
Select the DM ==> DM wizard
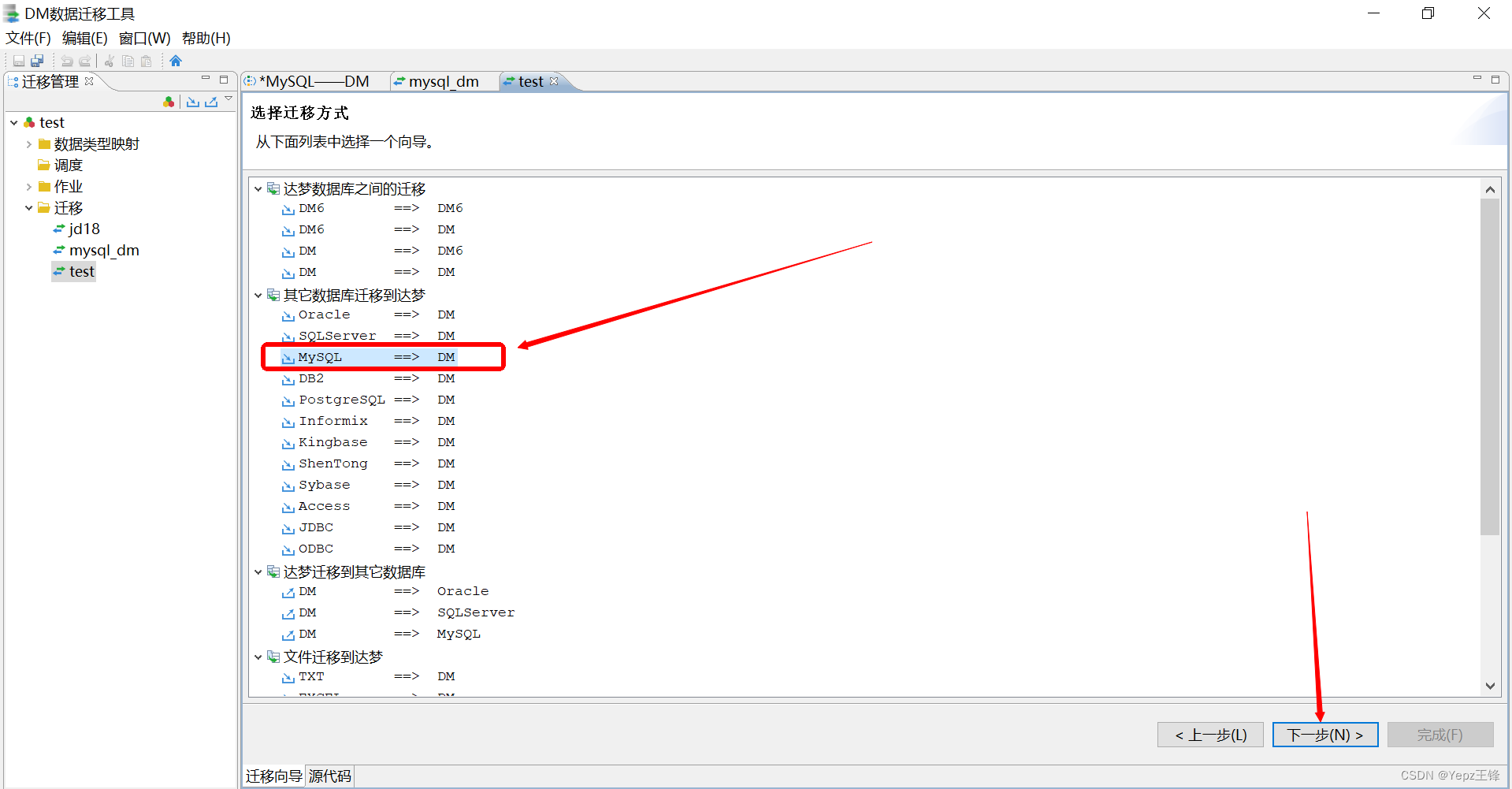(x=369, y=272)
